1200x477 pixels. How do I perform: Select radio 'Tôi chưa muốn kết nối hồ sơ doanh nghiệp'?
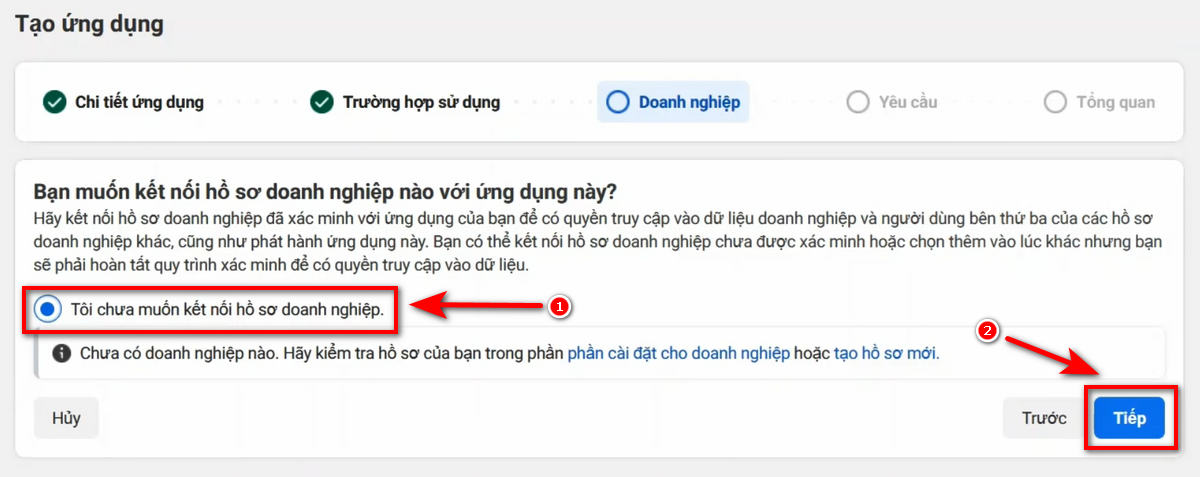(x=47, y=309)
